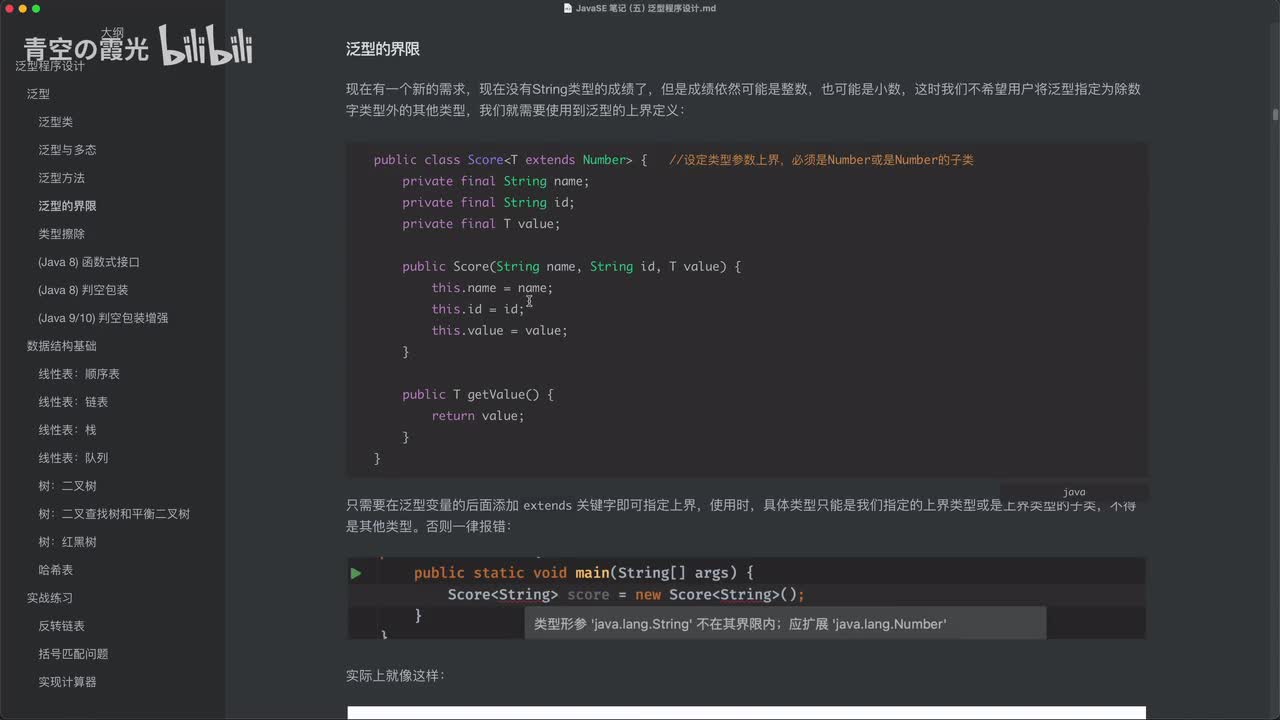Image resolution: width=1280 pixels, height=720 pixels.
Task: Open the 泛型 outline entry
Action: coord(38,94)
